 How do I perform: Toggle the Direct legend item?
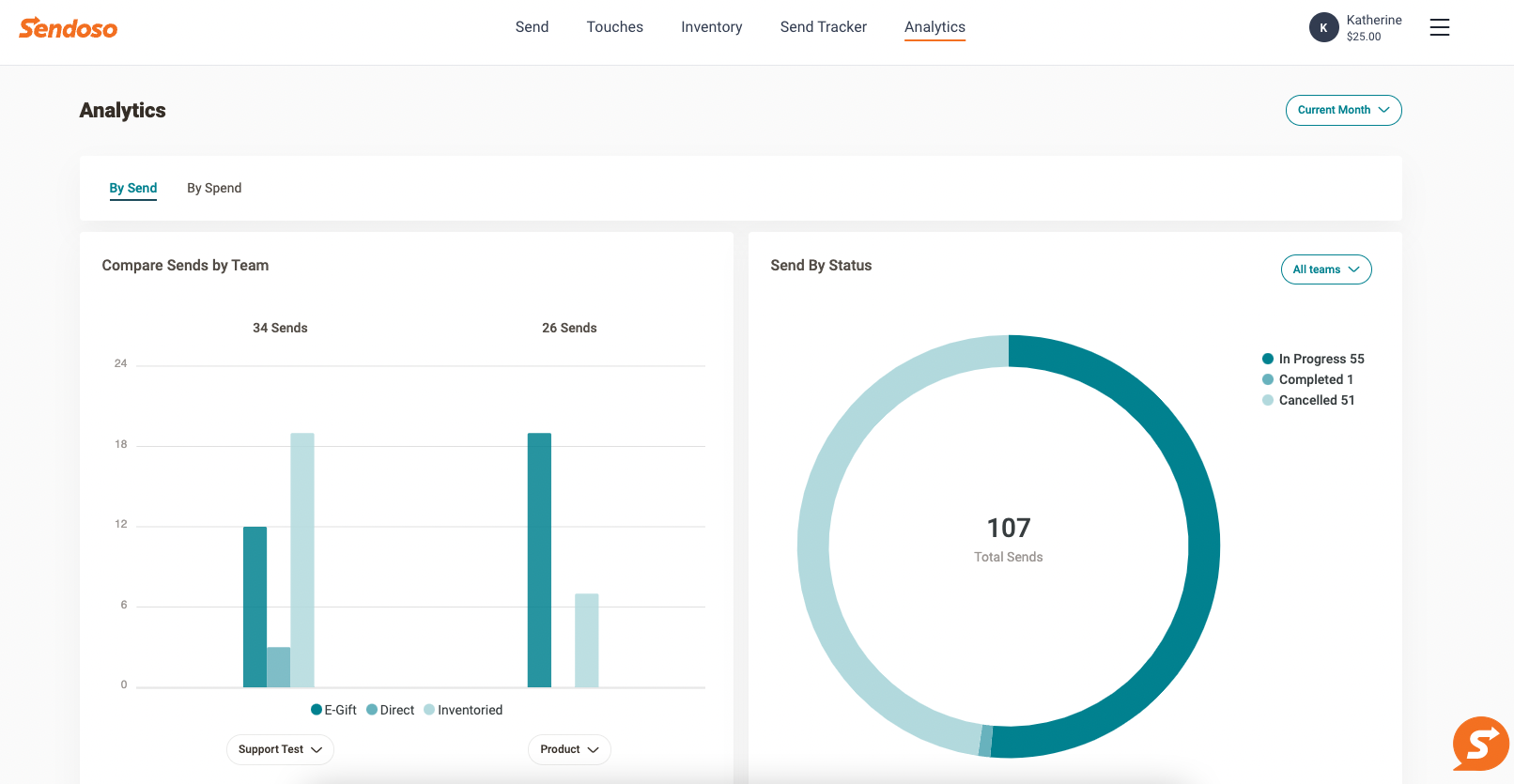pos(391,710)
